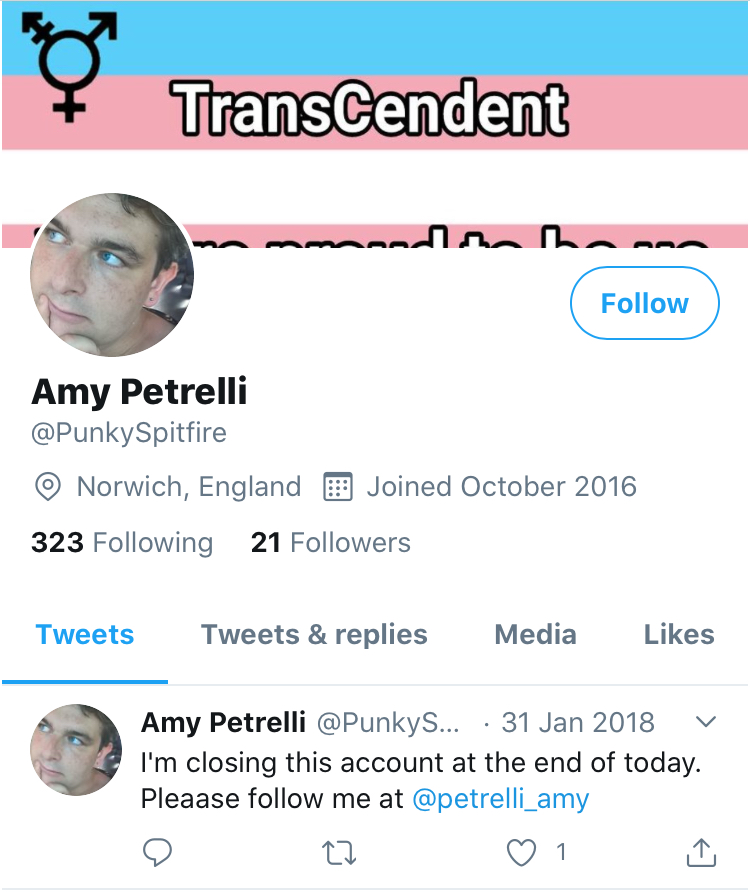Open the @petrelli_amy mention link
Screen dimensions: 750x892
pyautogui.click(x=500, y=799)
